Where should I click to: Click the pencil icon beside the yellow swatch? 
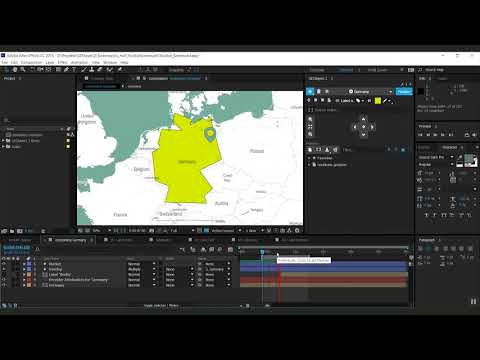click(385, 100)
